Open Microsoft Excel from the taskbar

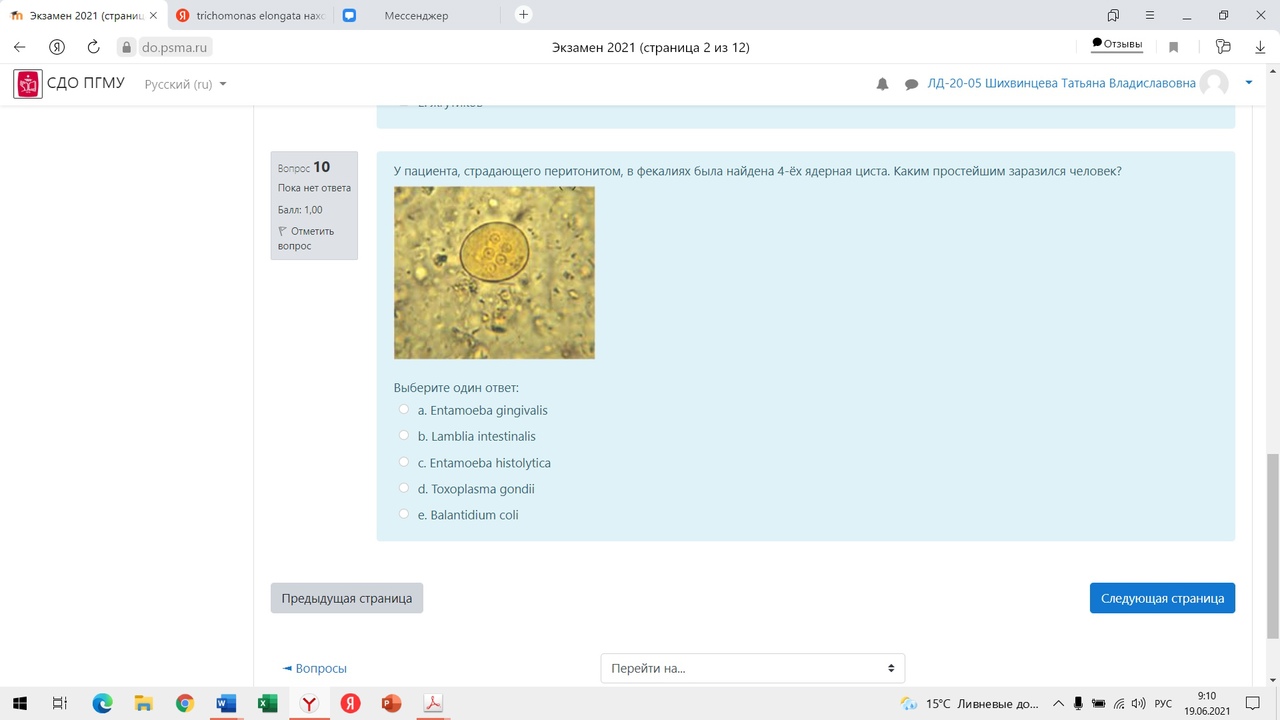click(267, 703)
